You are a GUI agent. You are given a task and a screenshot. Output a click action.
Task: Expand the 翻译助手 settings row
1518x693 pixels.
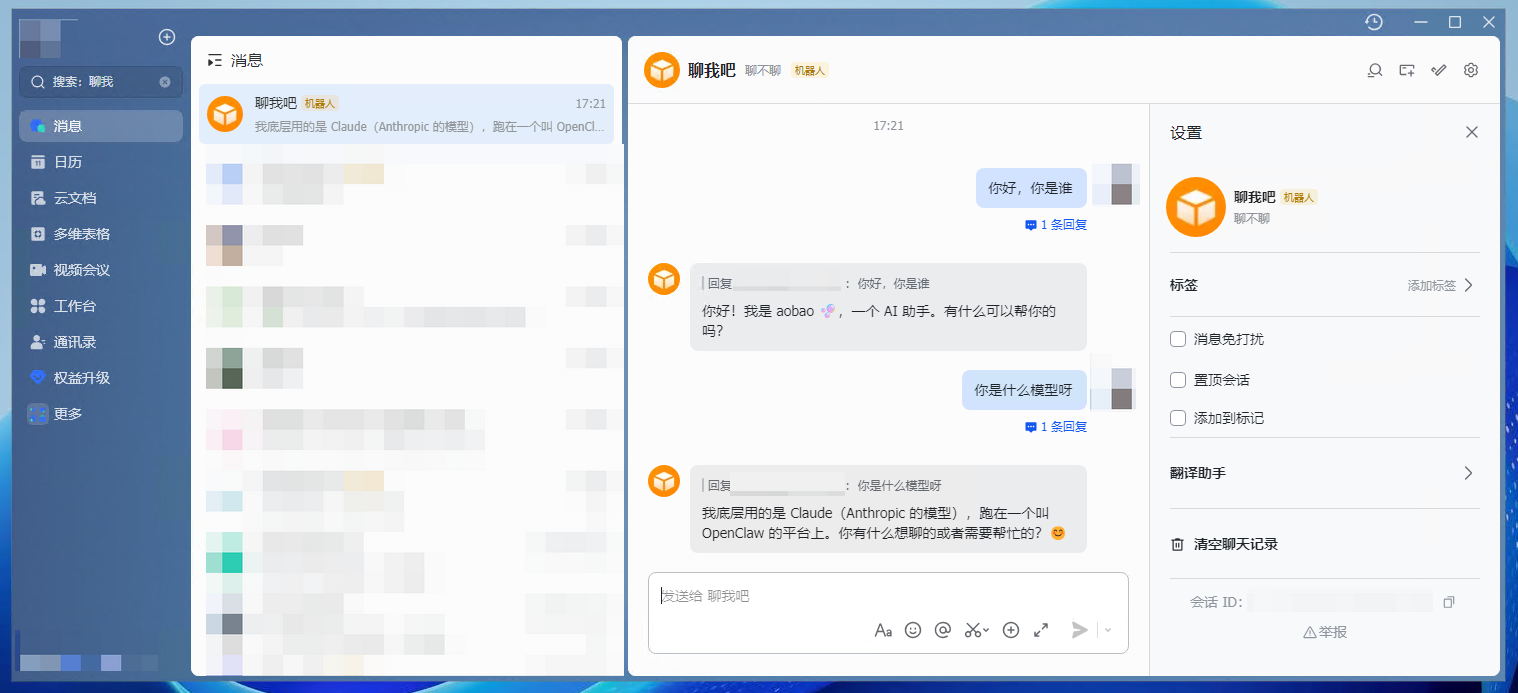pos(1468,473)
